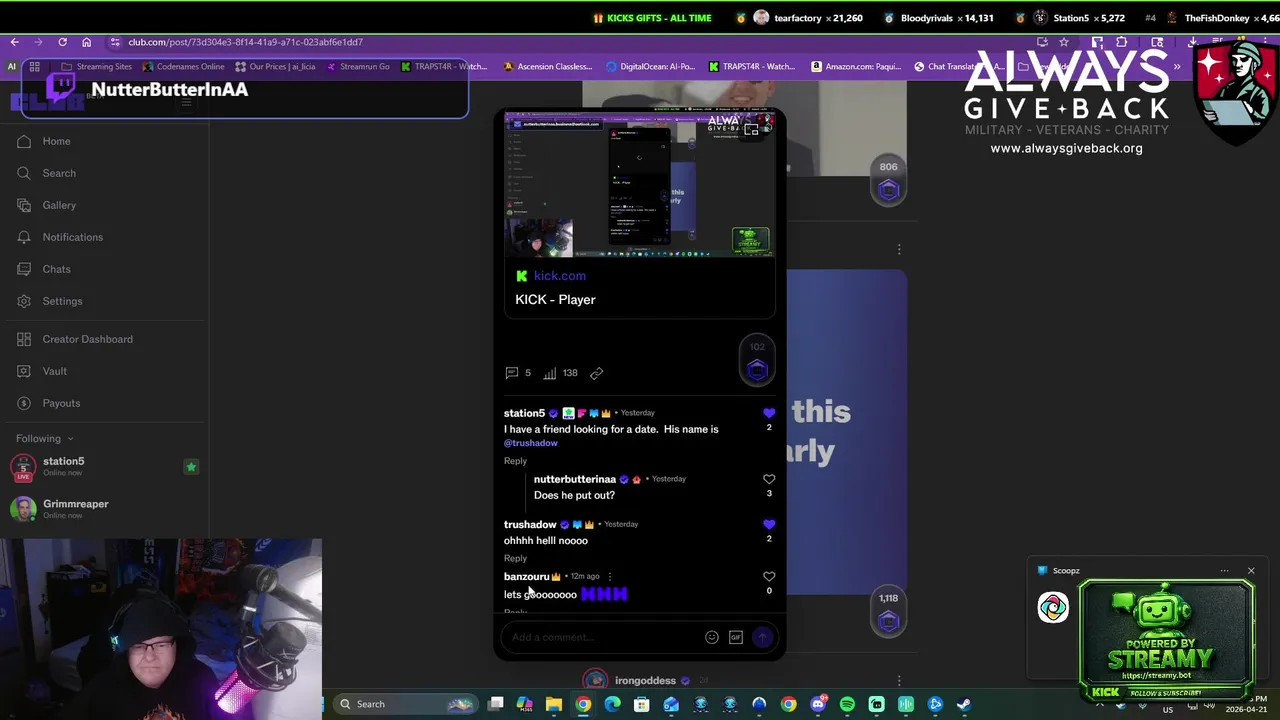Open the Codenames Online bookmark
Viewport: 1280px width, 720px height.
(184, 66)
